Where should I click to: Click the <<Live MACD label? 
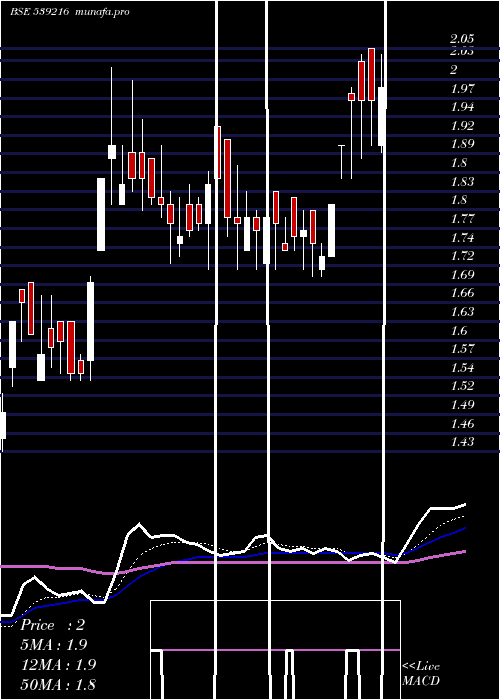click(x=421, y=674)
